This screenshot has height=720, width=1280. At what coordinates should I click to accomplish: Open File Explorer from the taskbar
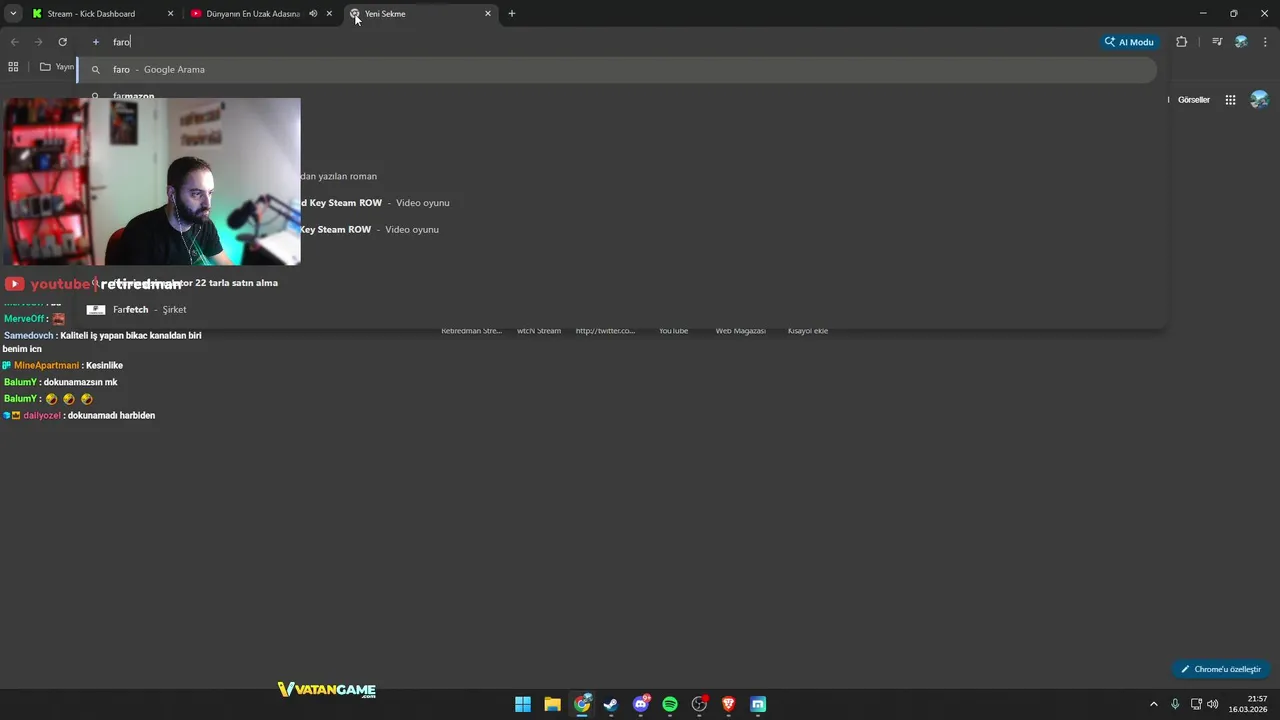click(552, 704)
